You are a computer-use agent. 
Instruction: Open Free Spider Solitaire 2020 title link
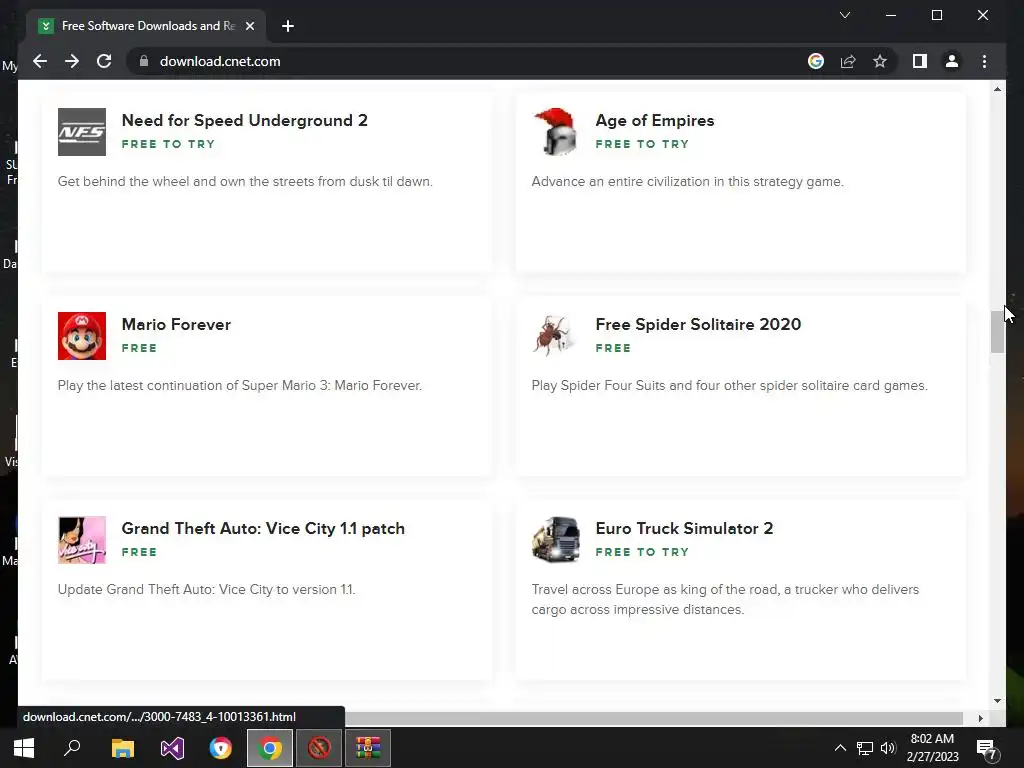point(697,325)
